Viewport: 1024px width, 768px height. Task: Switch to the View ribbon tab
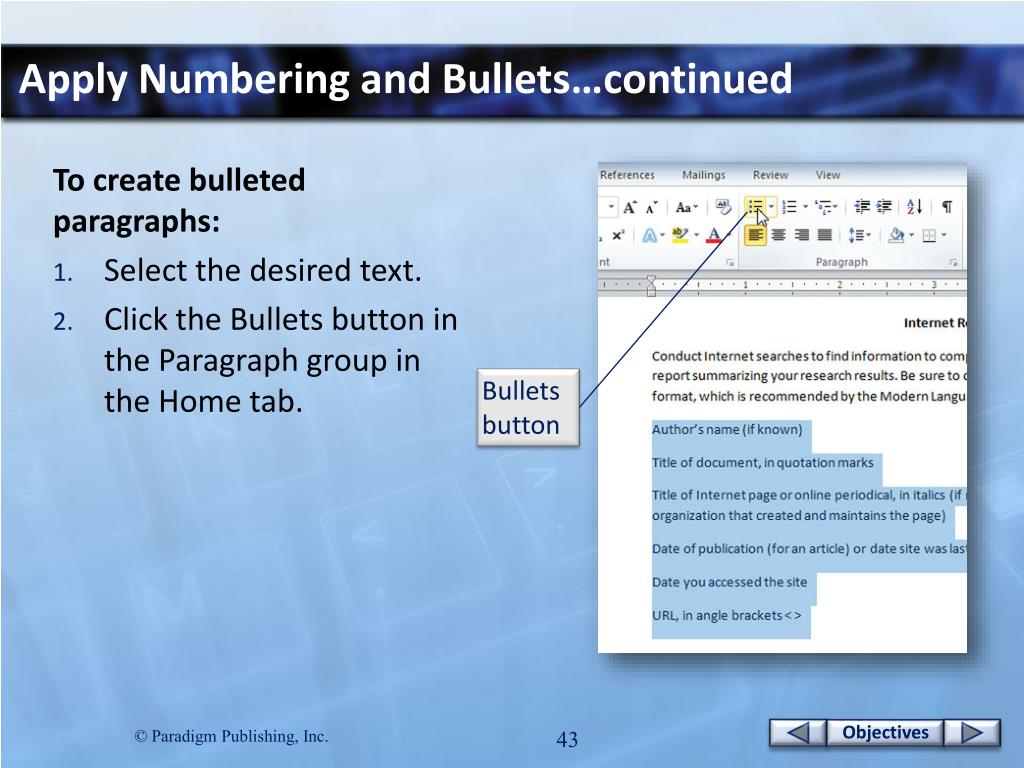tap(827, 175)
